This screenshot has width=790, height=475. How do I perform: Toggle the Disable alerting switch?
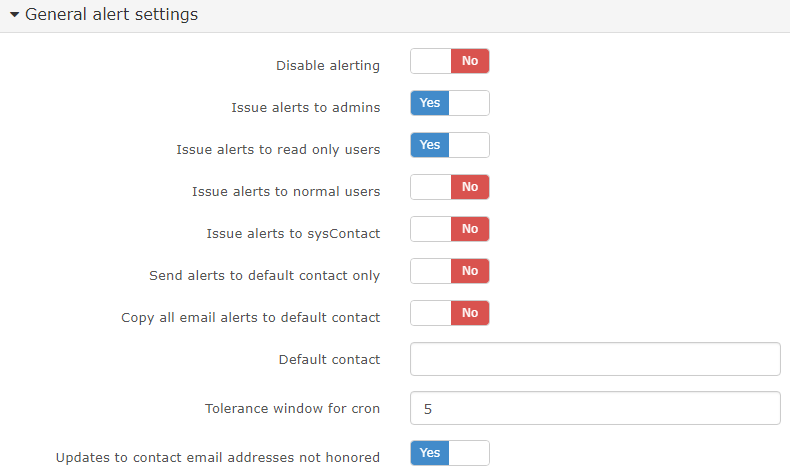pyautogui.click(x=449, y=62)
